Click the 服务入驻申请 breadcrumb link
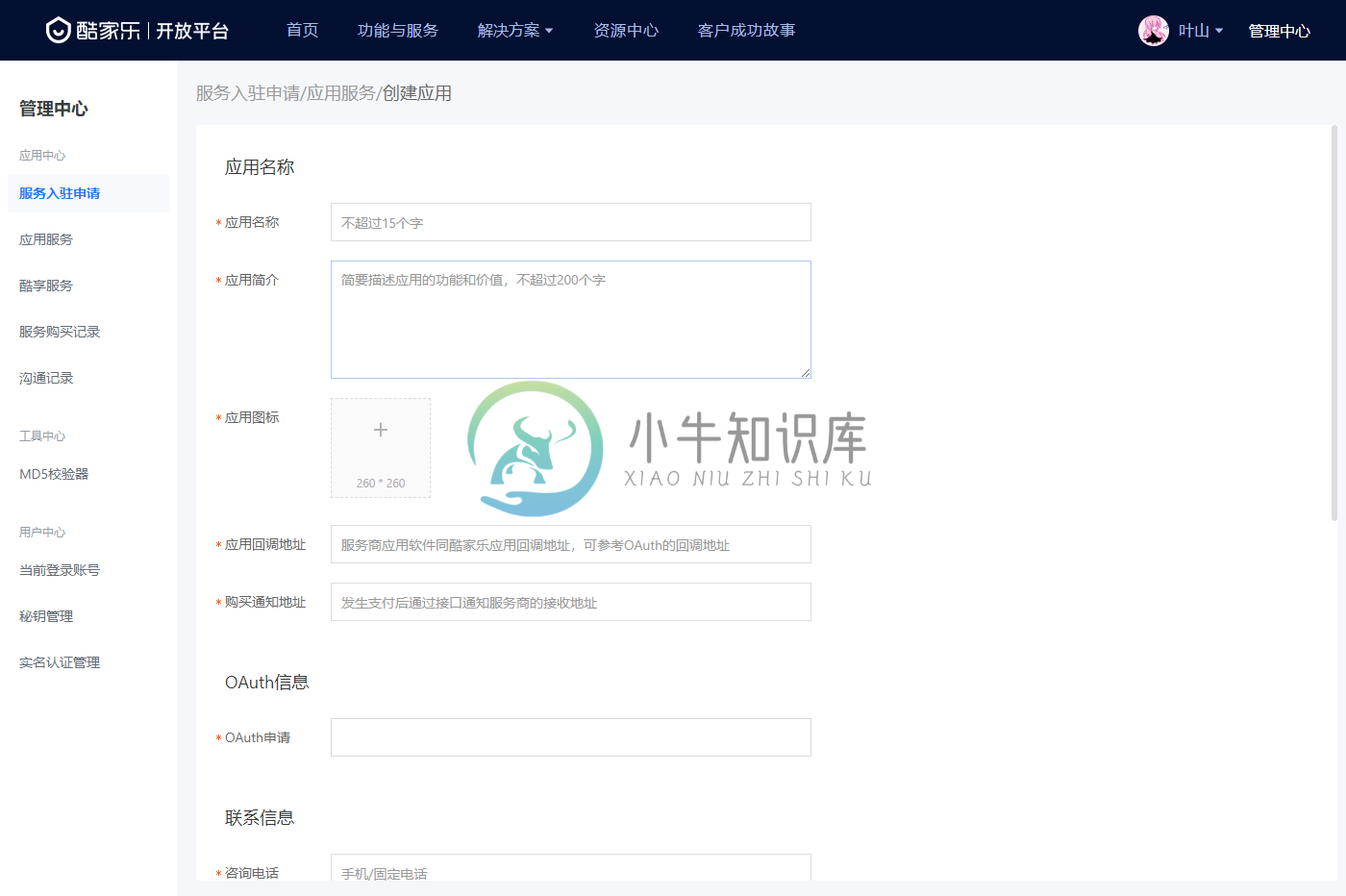The width and height of the screenshot is (1346, 896). pyautogui.click(x=248, y=93)
